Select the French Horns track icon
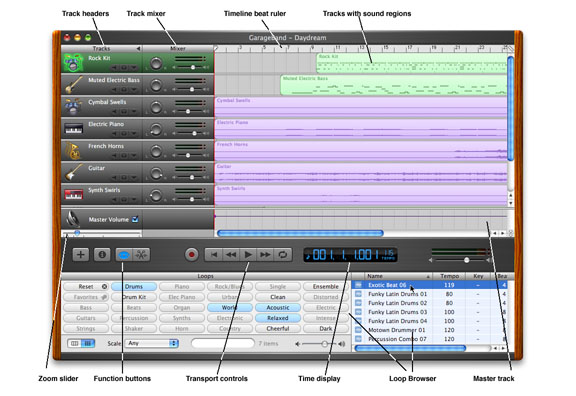576x396 pixels. tap(73, 151)
